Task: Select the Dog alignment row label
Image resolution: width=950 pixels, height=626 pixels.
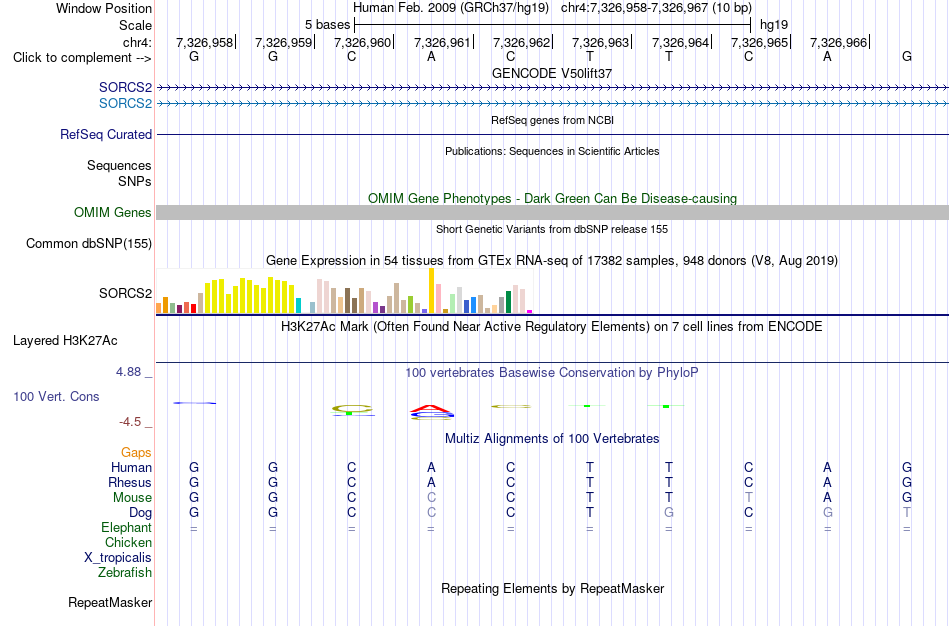Action: click(x=140, y=513)
